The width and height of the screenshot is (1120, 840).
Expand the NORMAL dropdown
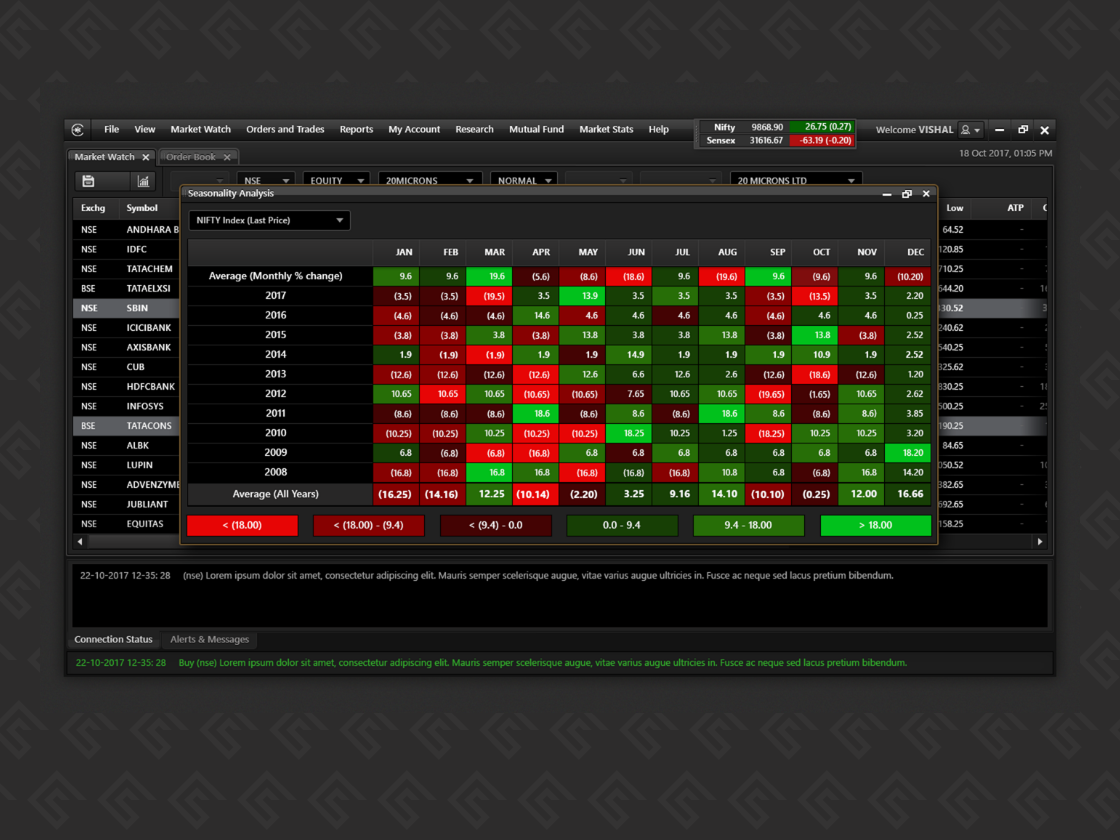click(x=524, y=181)
